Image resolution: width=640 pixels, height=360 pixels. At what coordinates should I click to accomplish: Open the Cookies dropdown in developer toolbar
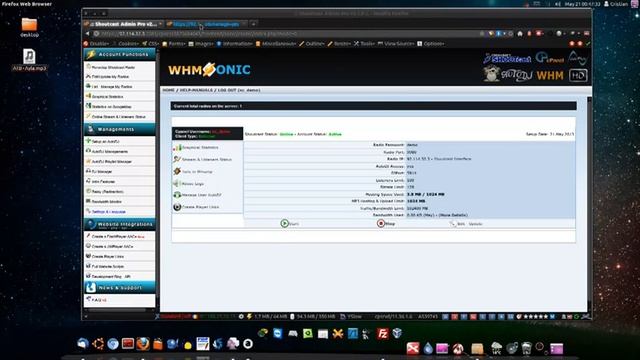coord(128,44)
